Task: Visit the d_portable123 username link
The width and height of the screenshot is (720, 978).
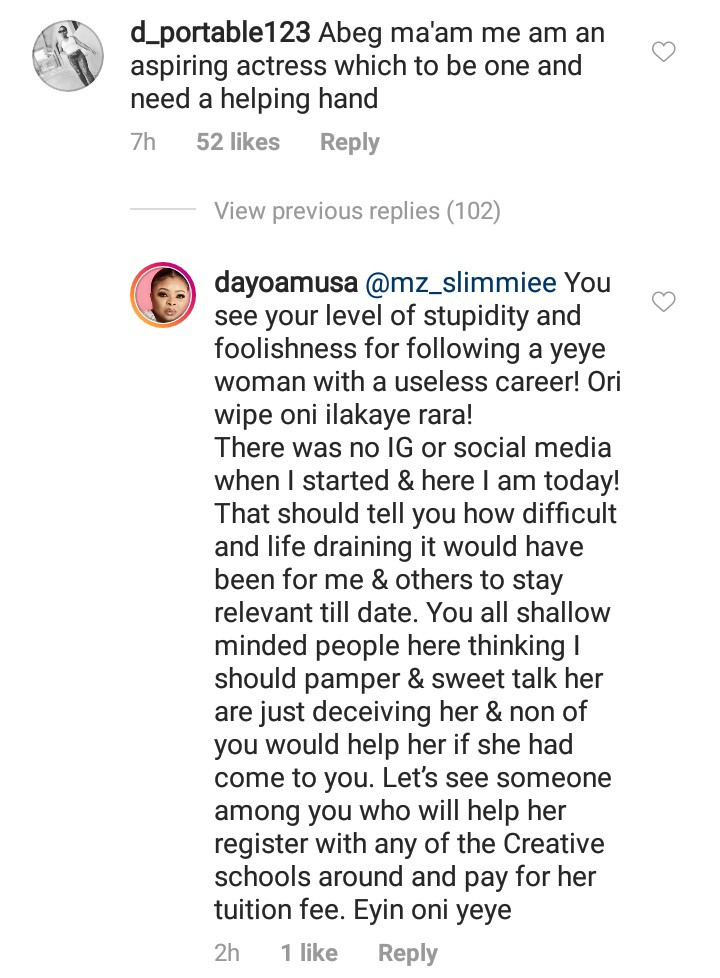Action: 220,32
